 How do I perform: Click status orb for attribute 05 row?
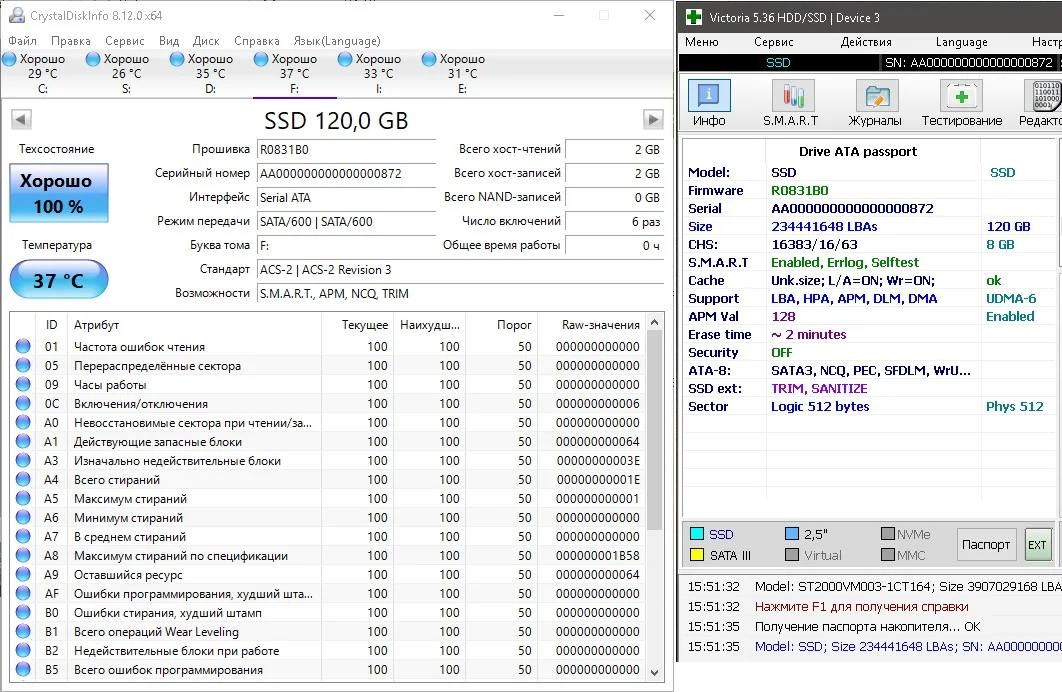[23, 366]
